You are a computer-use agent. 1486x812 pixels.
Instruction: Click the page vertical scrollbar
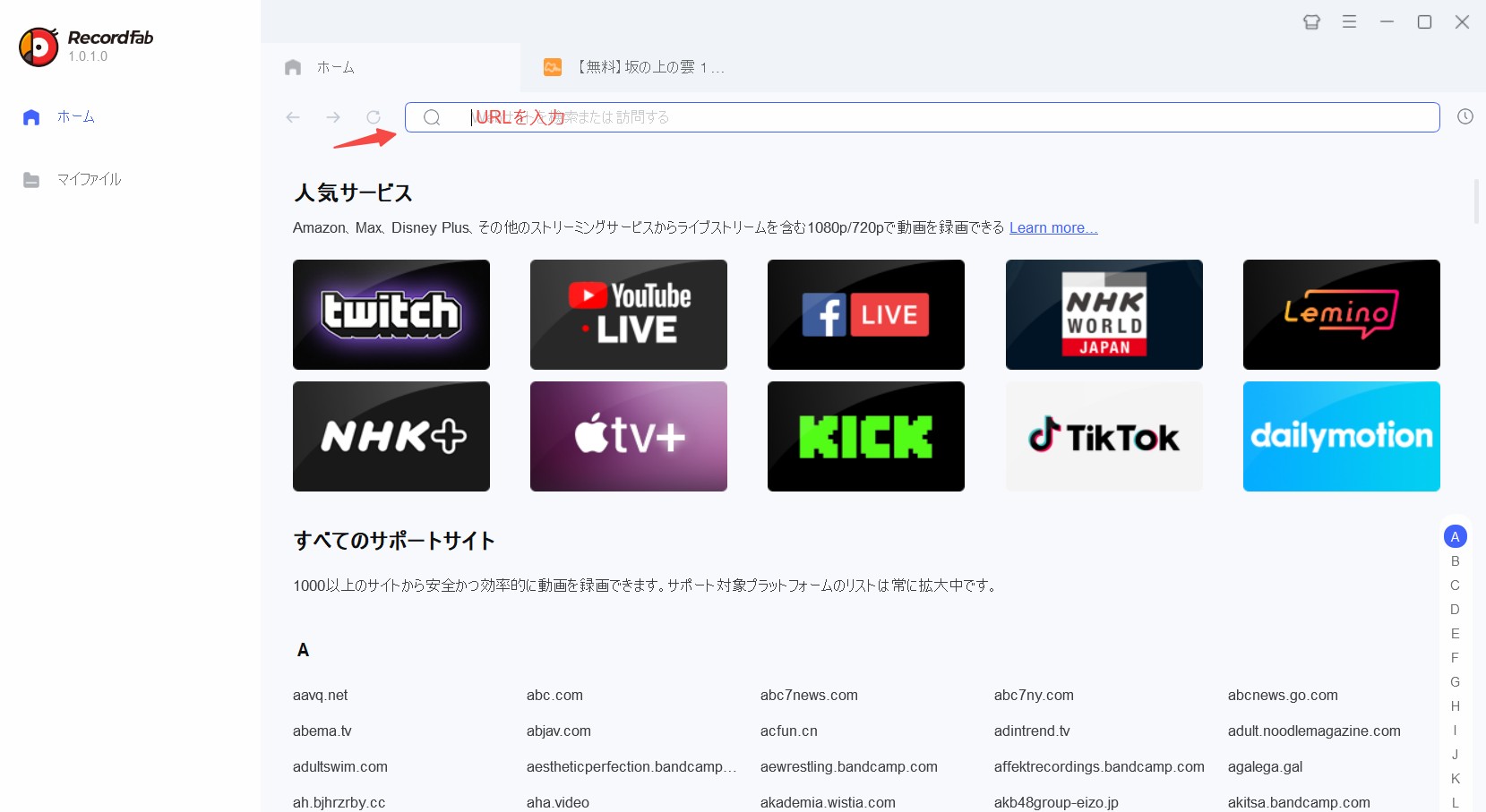coord(1476,201)
